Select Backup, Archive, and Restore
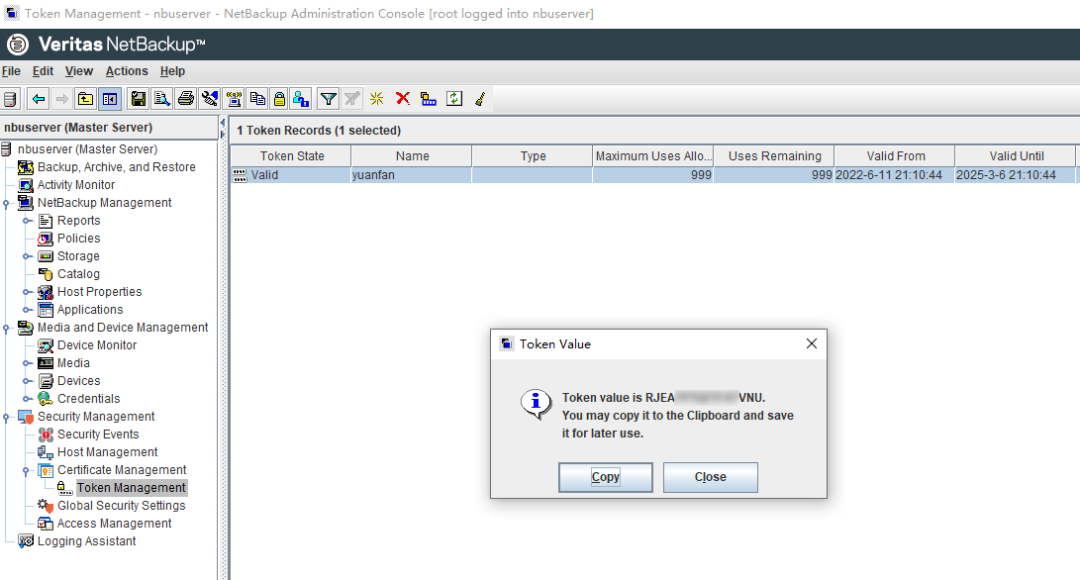The width and height of the screenshot is (1080, 580). click(x=116, y=167)
